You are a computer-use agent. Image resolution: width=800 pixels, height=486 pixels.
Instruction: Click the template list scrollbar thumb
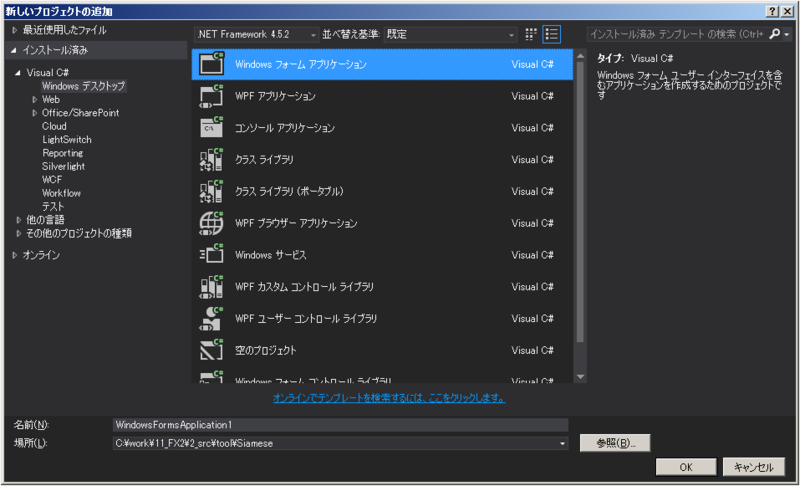(x=580, y=203)
